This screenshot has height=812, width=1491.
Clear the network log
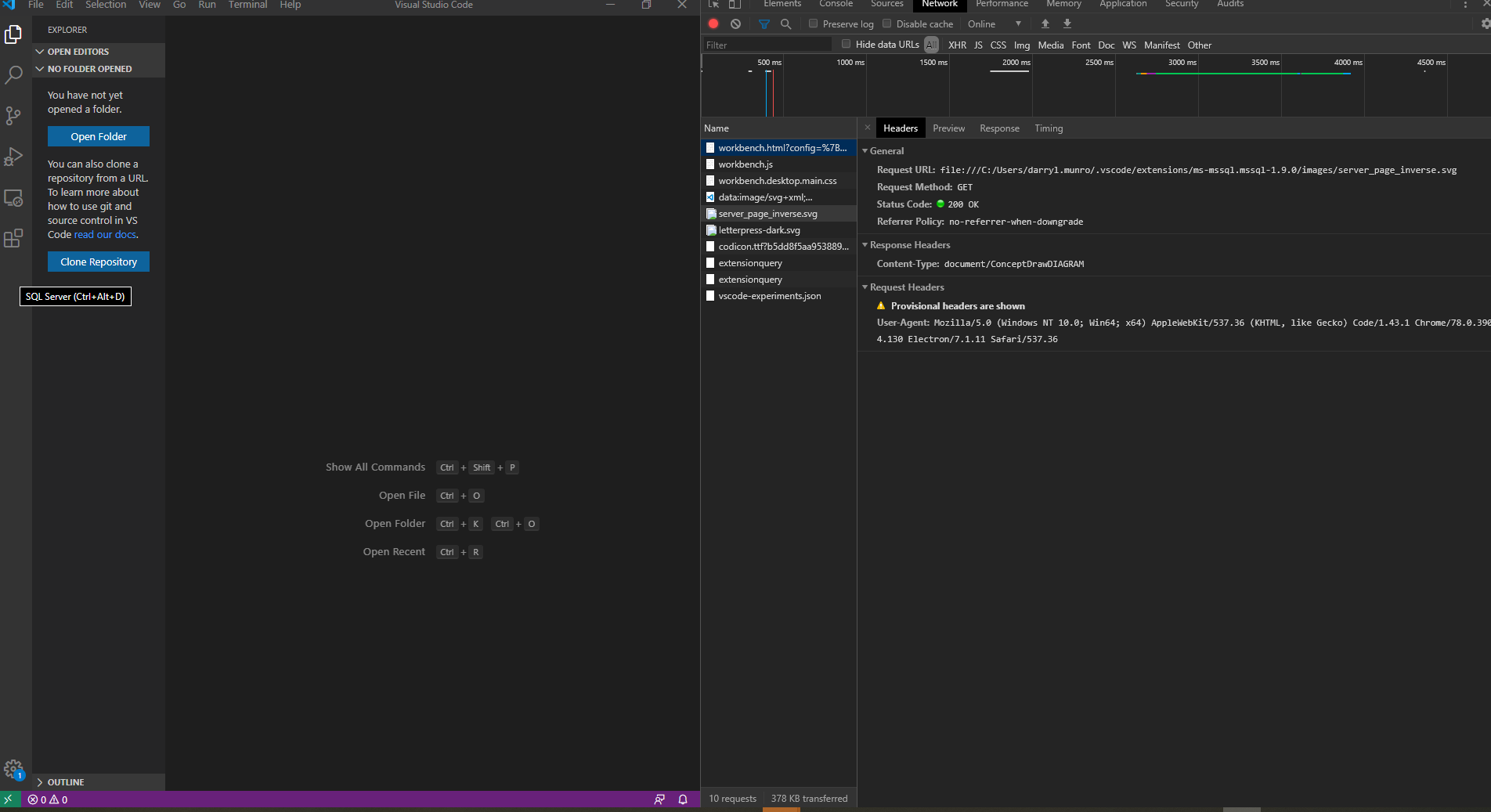point(735,23)
